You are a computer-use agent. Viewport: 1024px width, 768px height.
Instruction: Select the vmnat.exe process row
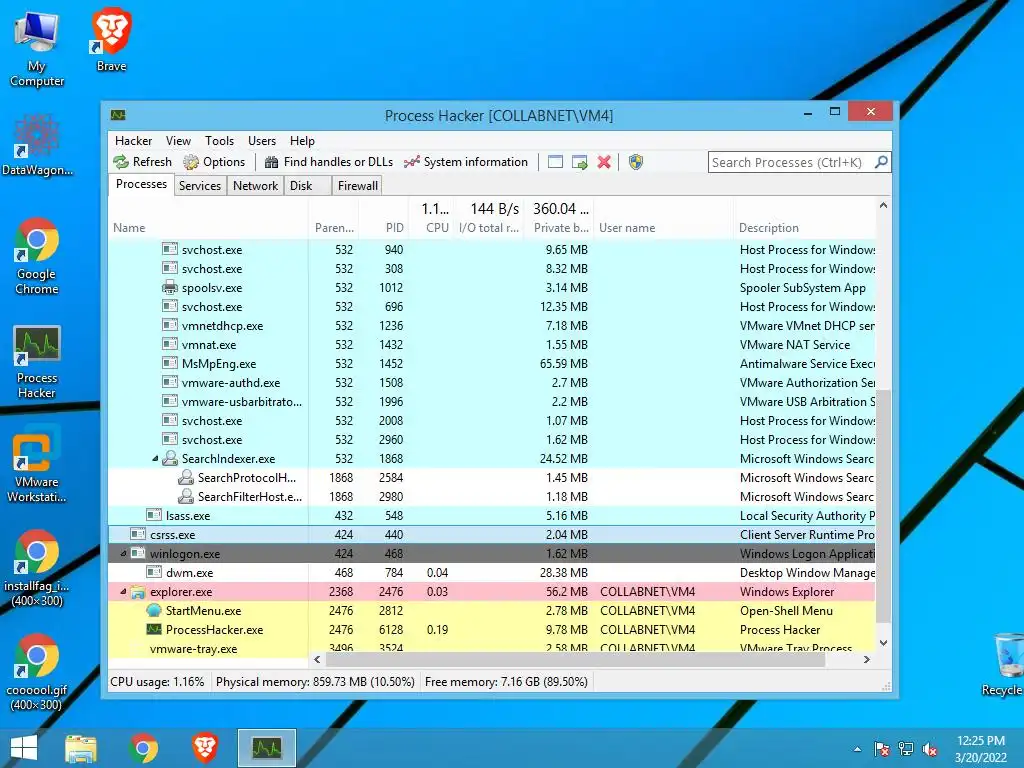[x=492, y=345]
